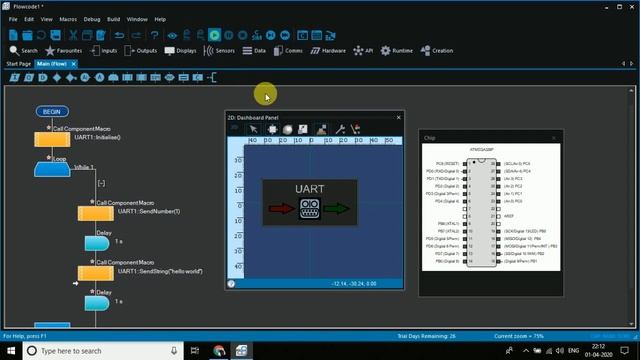The width and height of the screenshot is (640, 360).
Task: Click the Pause simulation button
Action: [229, 35]
